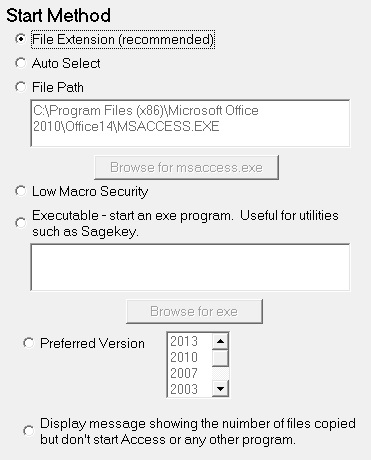The image size is (371, 460).
Task: Choose the Auto Select start method
Action: tap(20, 63)
